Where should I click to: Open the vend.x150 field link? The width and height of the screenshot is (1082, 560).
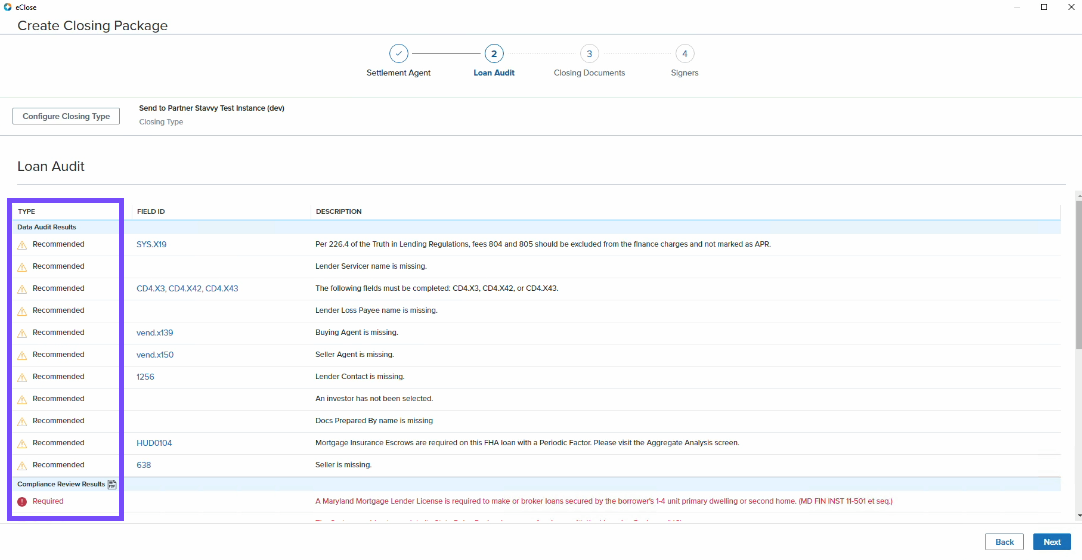pyautogui.click(x=155, y=354)
